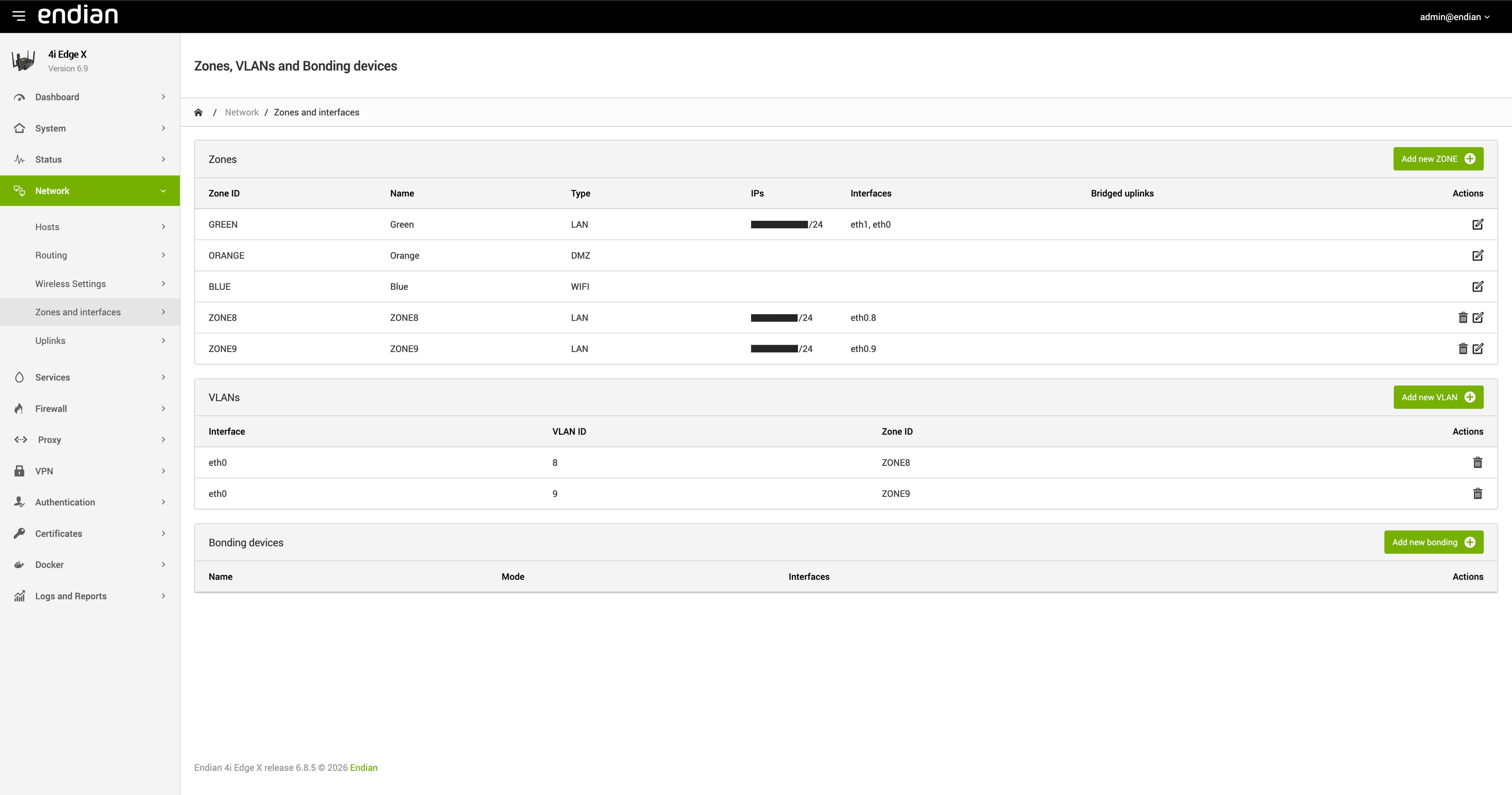Open the Endian footer link
Image resolution: width=1512 pixels, height=795 pixels.
363,767
